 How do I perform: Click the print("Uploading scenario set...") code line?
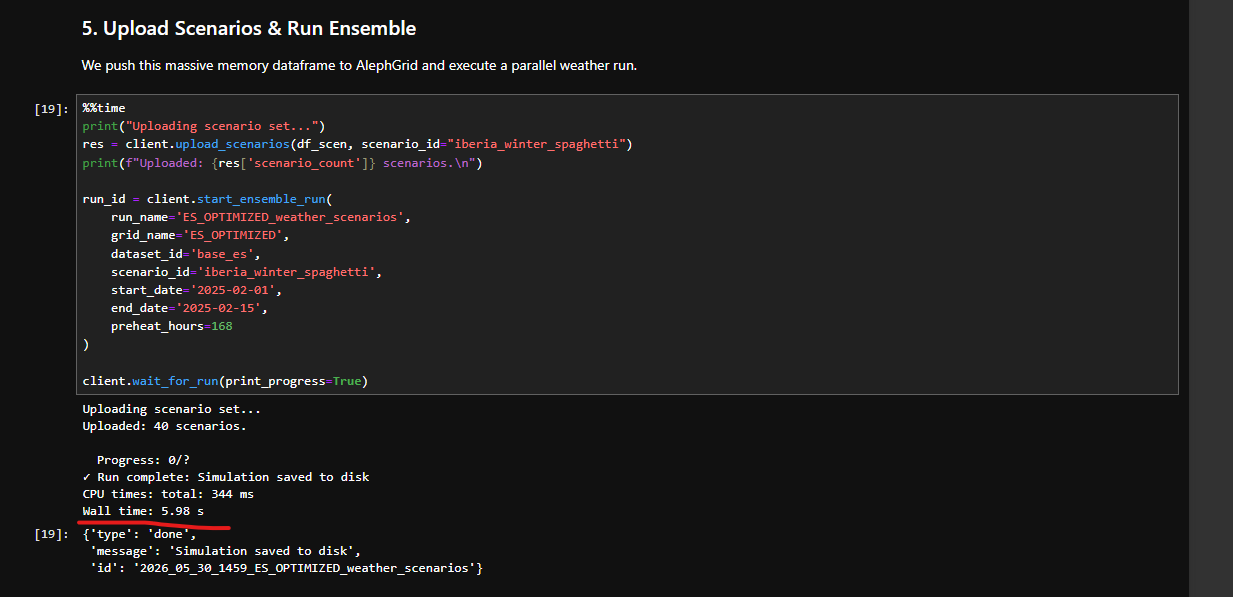pyautogui.click(x=204, y=126)
